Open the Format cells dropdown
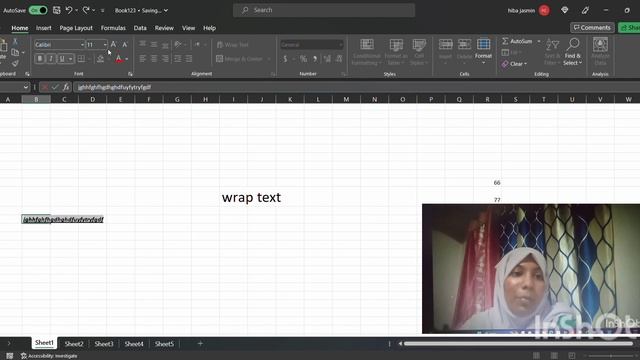 pyautogui.click(x=483, y=51)
